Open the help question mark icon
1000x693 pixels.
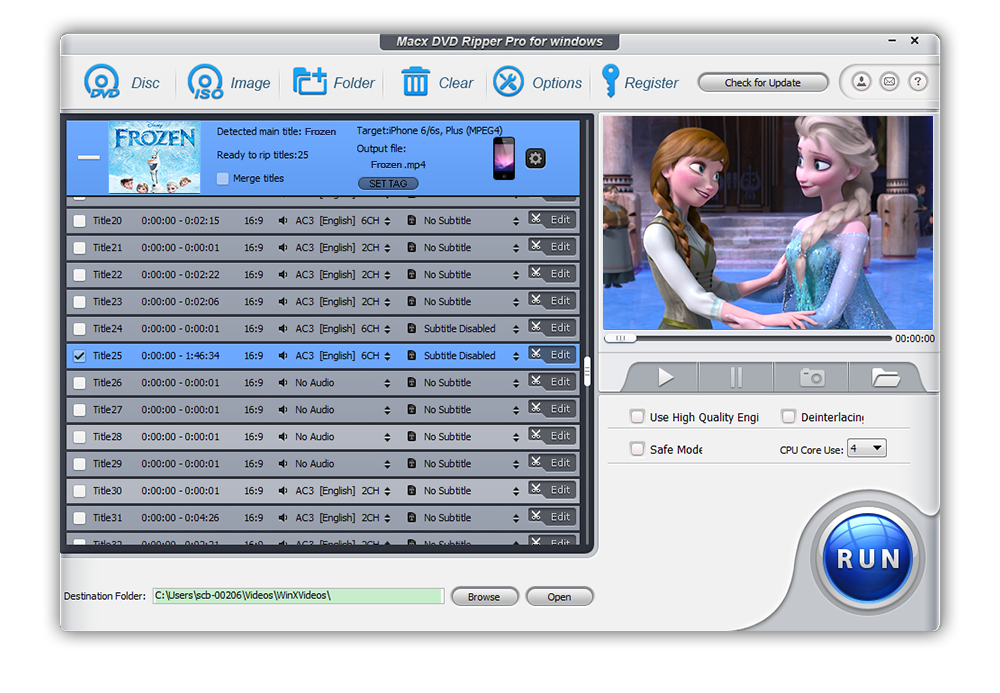pos(917,82)
